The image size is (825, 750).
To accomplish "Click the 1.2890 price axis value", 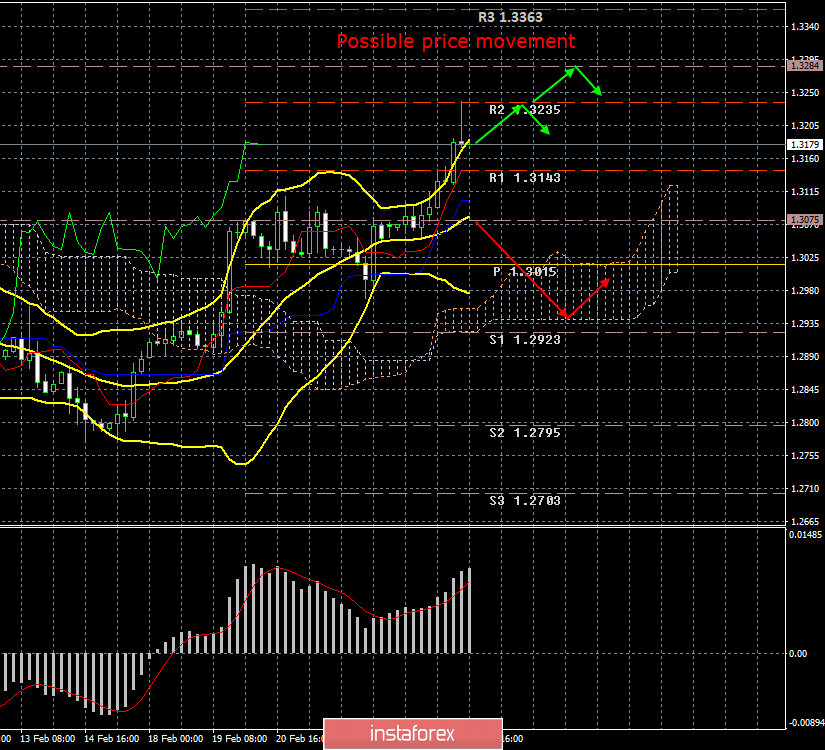I will (805, 357).
